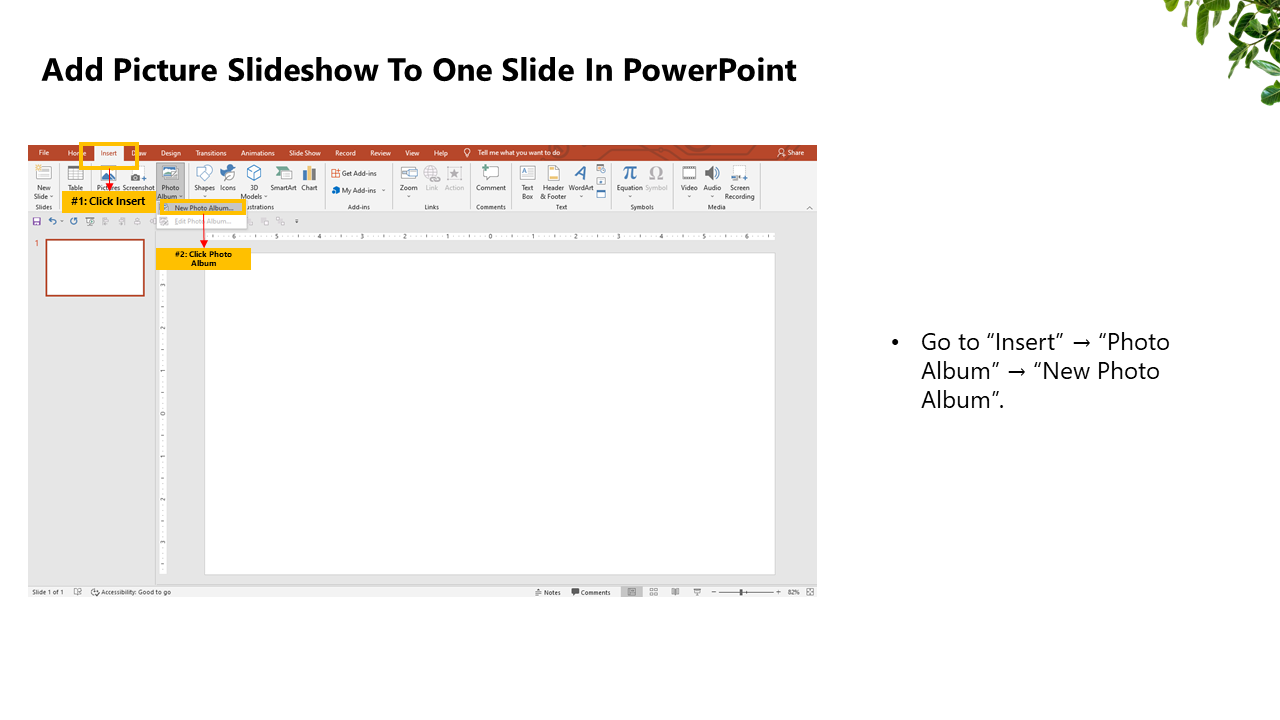Open the Zoom ribbon button
The image size is (1280, 720).
point(409,181)
